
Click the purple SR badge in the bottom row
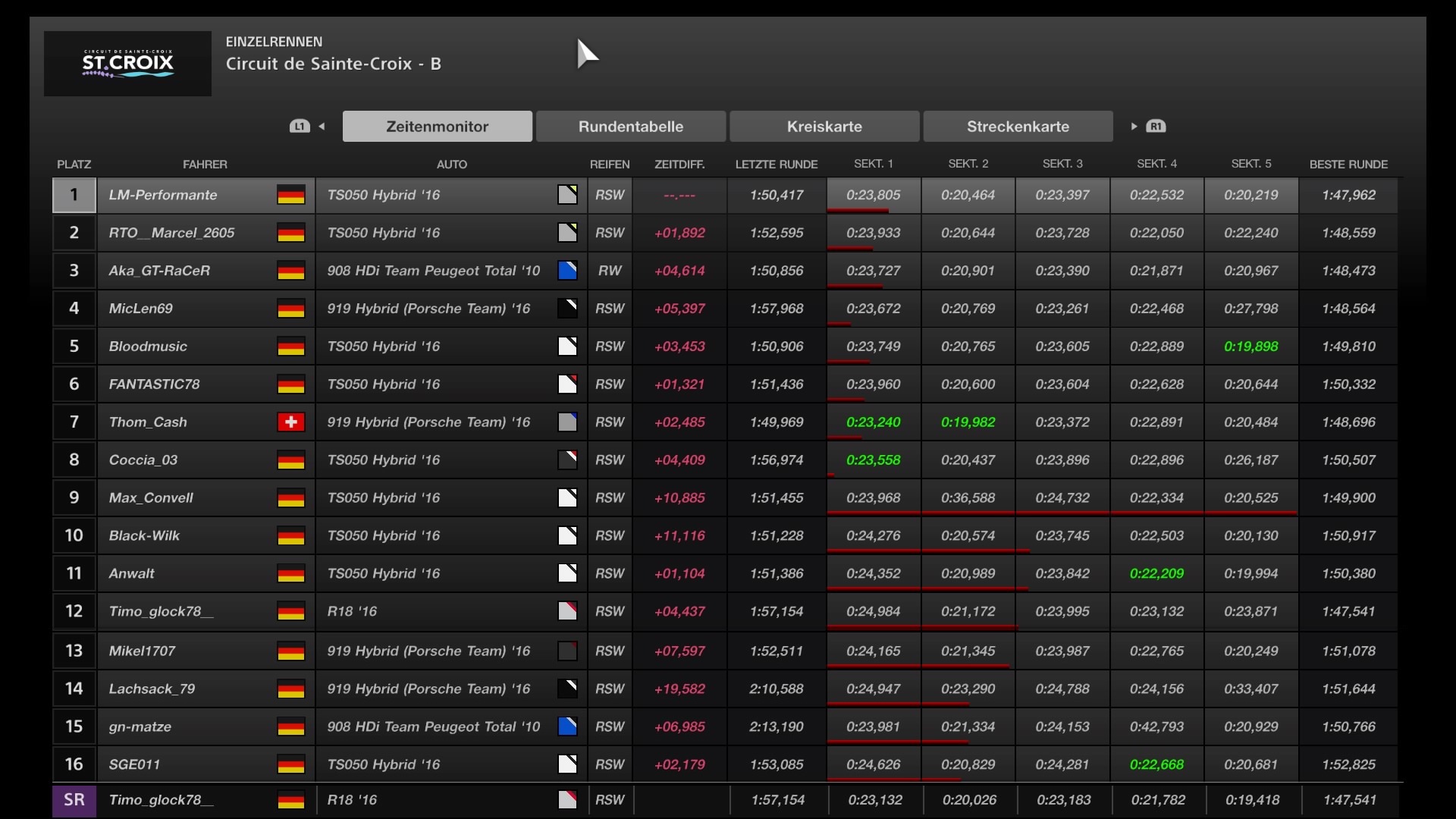pos(74,800)
